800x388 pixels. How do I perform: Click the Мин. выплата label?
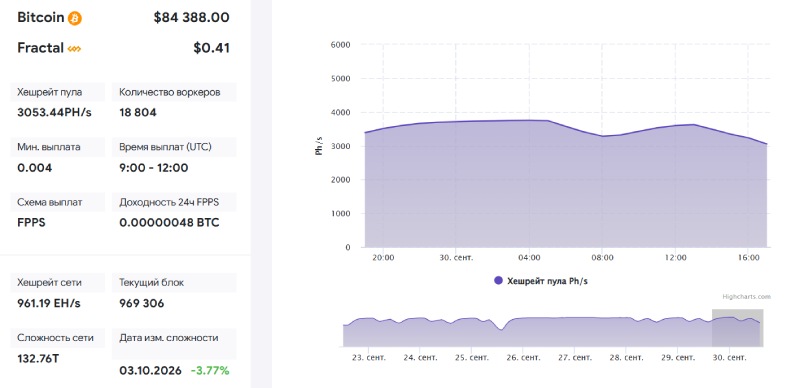point(49,147)
